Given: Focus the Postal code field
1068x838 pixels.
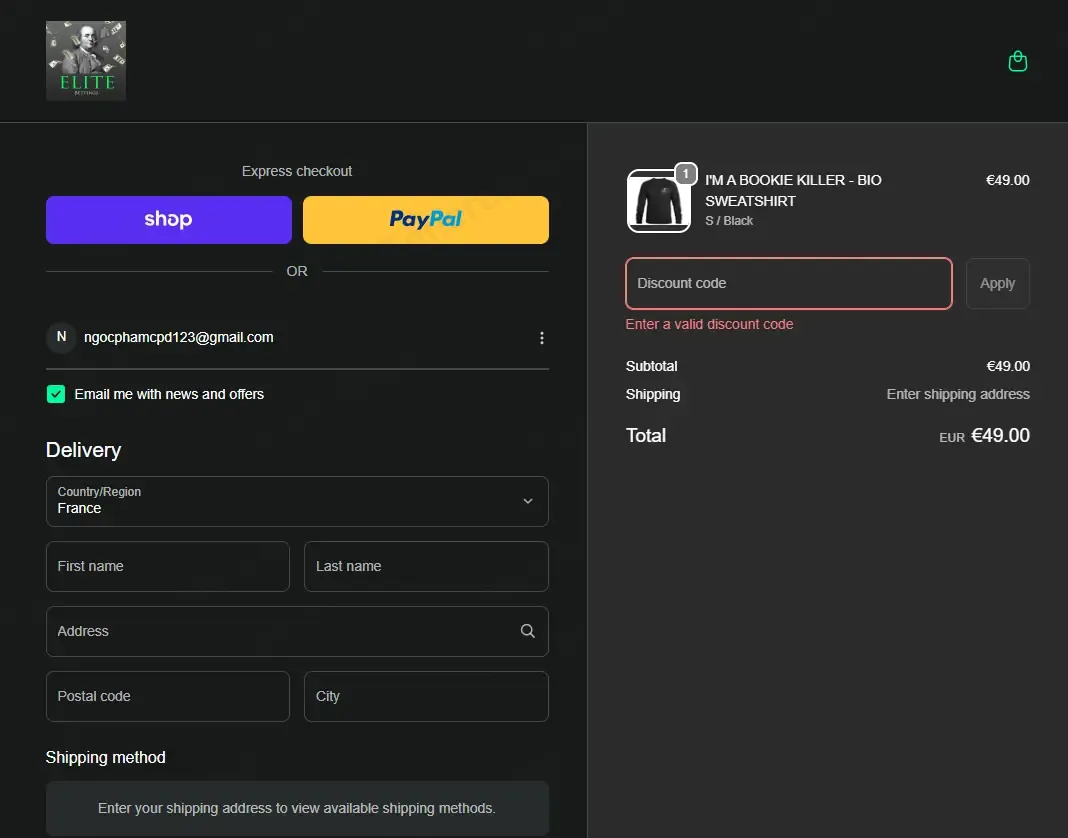Looking at the screenshot, I should click(x=168, y=696).
